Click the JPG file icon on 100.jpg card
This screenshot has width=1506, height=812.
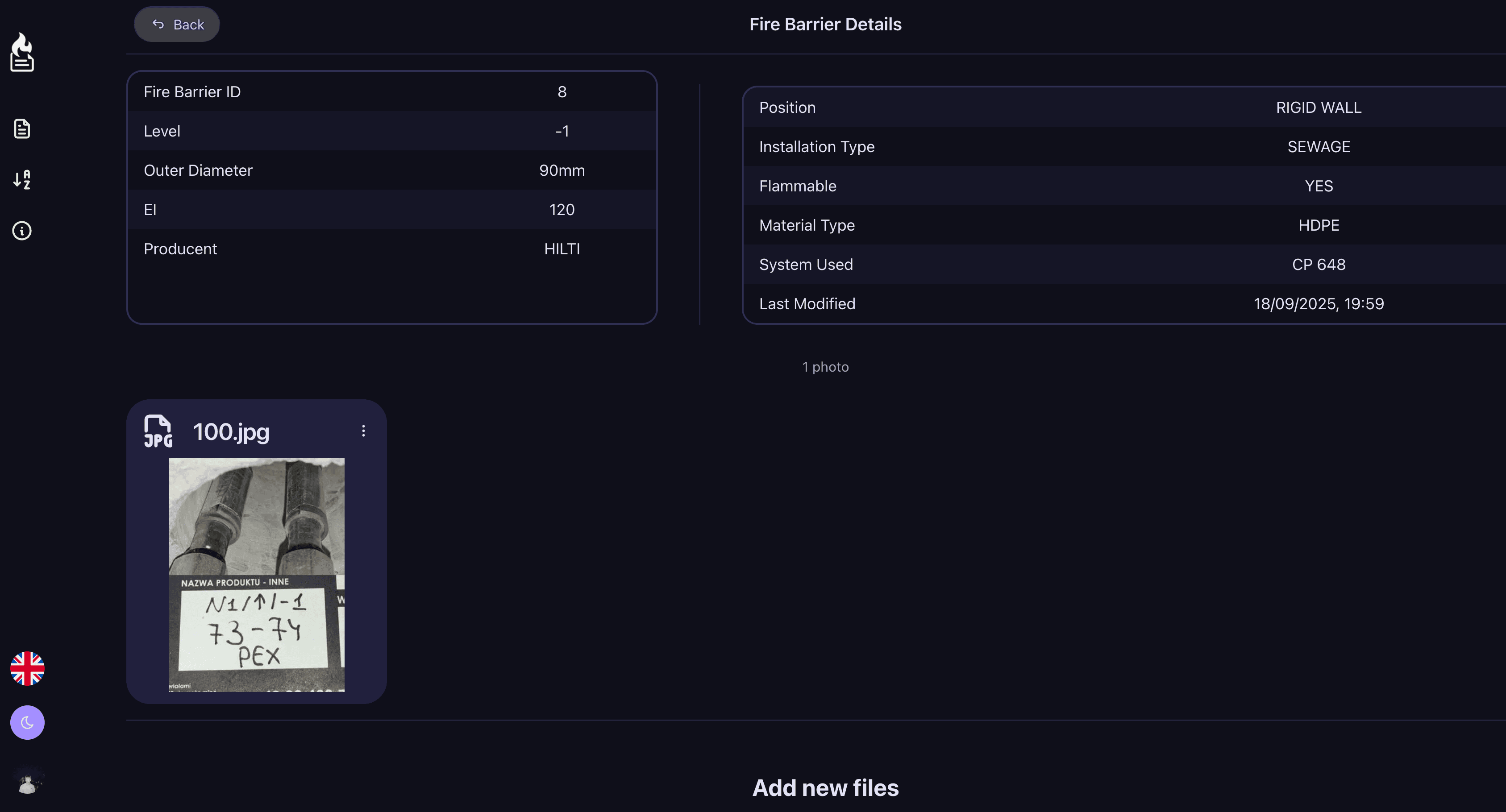click(157, 431)
